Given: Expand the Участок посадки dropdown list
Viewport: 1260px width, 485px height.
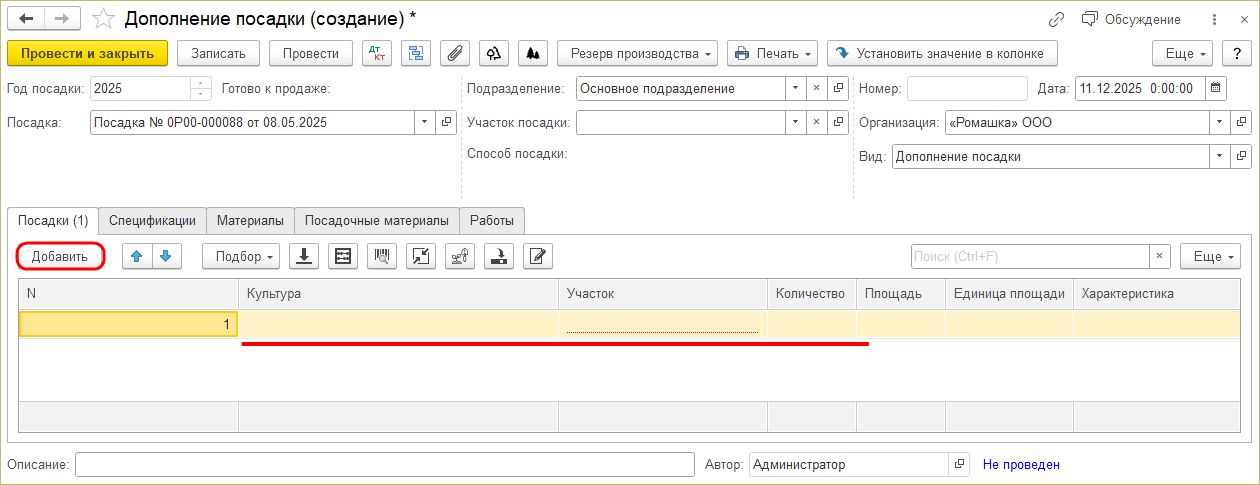Looking at the screenshot, I should [x=795, y=122].
